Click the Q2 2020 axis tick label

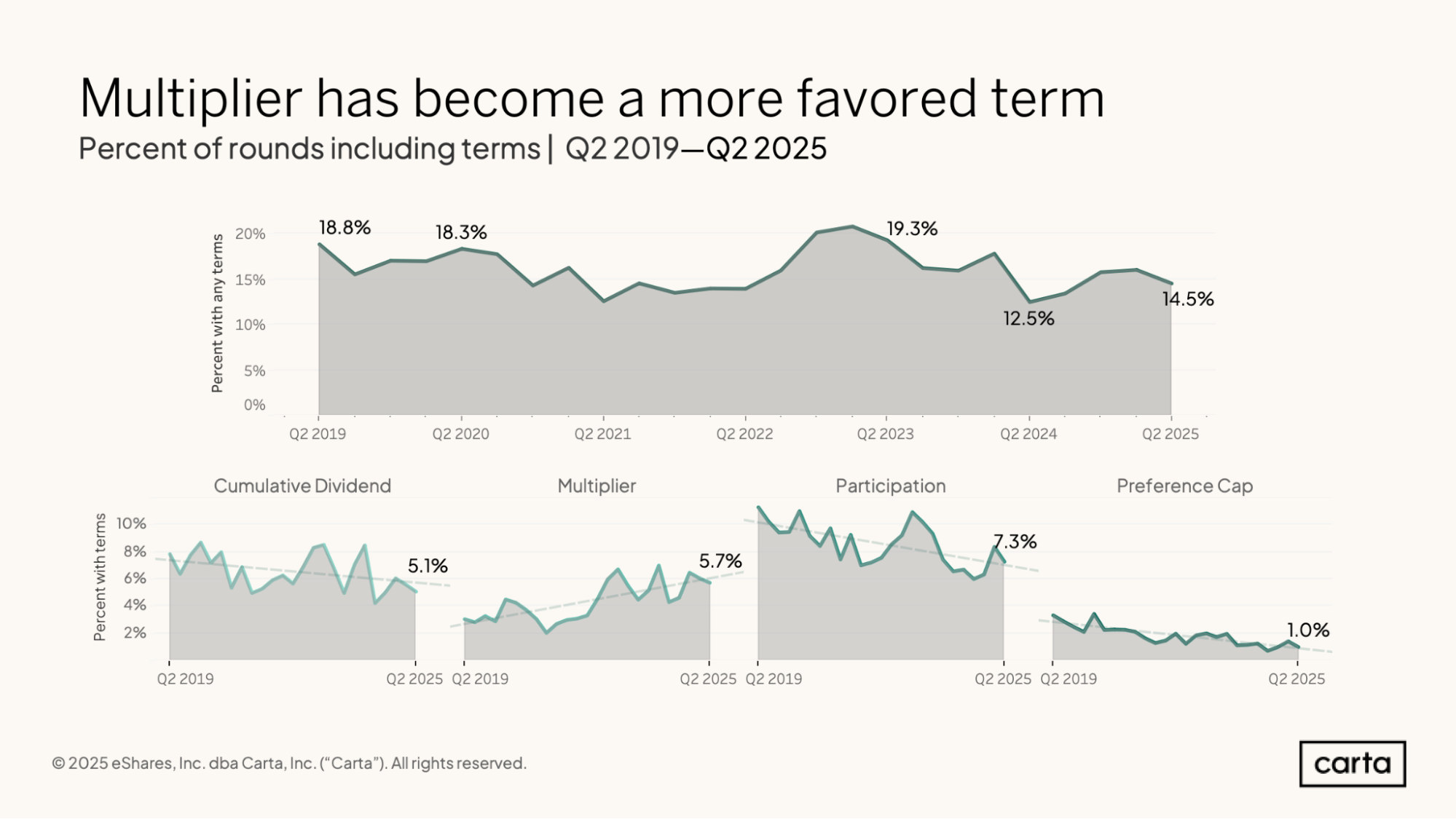click(x=460, y=434)
